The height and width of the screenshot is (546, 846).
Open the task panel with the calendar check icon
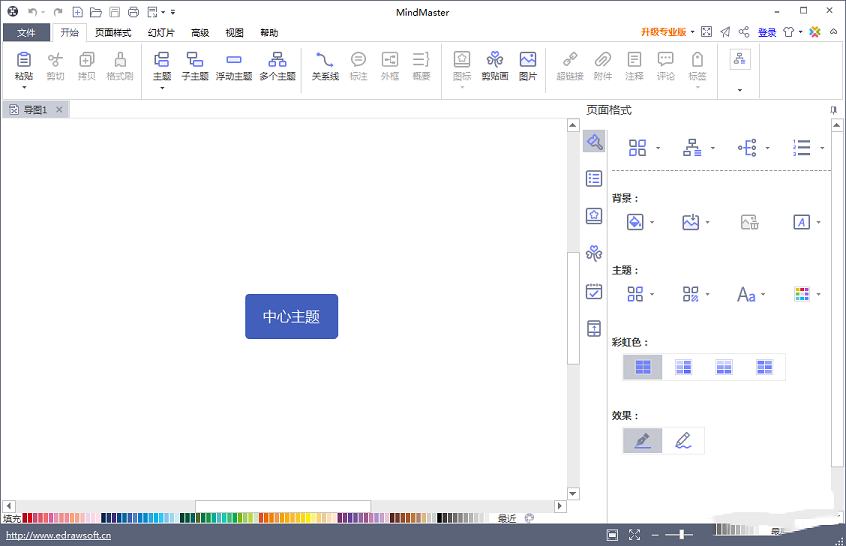(x=594, y=291)
